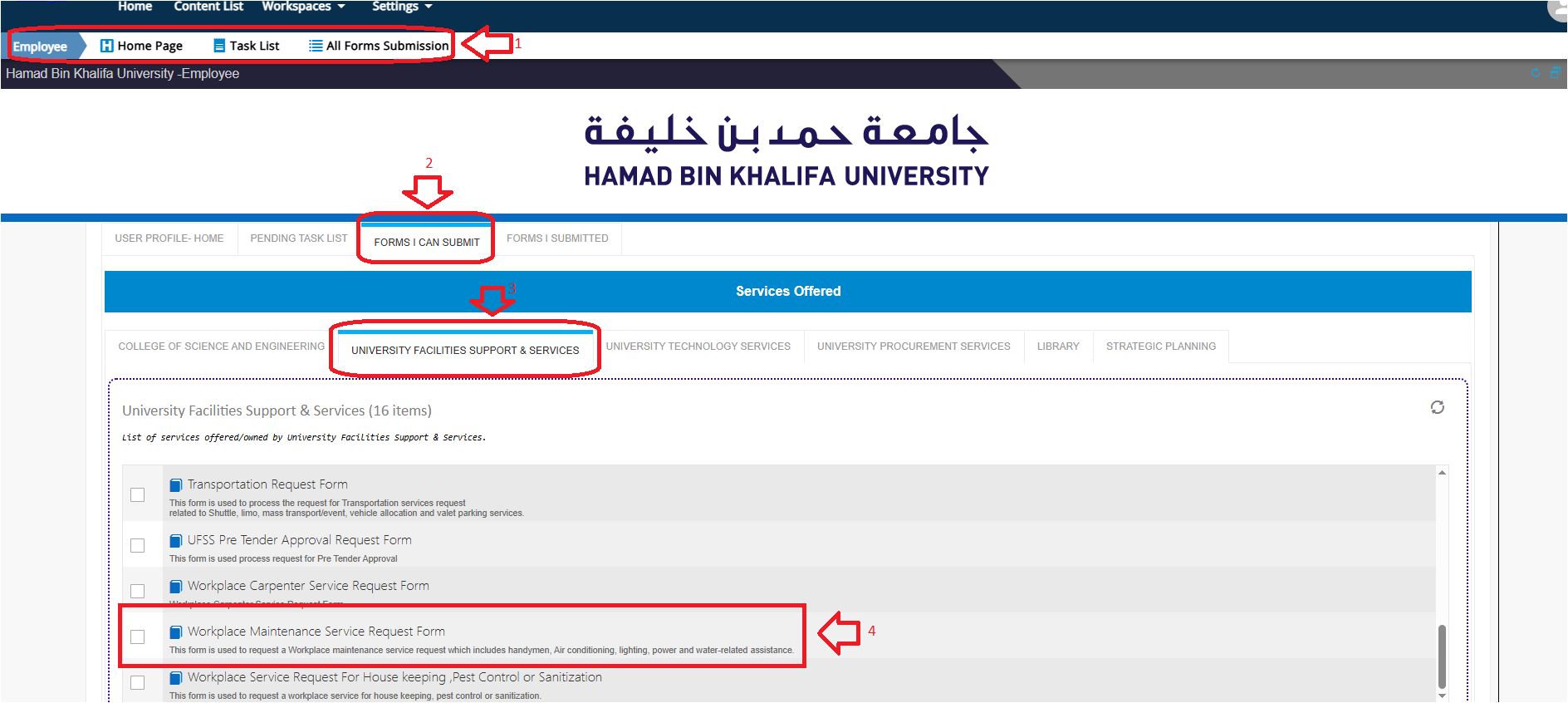Click scroll-up arrow of services list
Screen dimensions: 1568x703
click(1442, 473)
